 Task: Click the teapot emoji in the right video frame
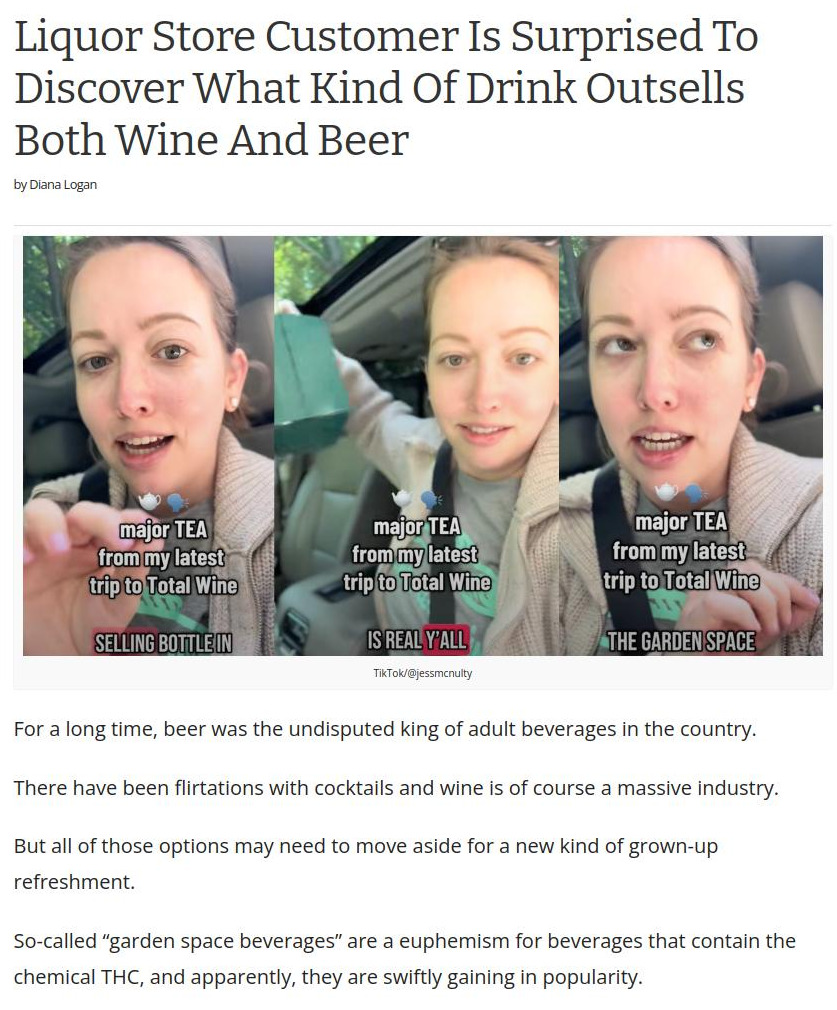tap(666, 492)
